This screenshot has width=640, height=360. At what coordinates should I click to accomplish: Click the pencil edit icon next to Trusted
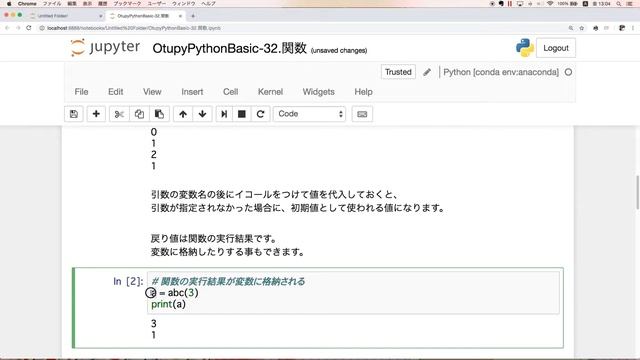pos(427,72)
